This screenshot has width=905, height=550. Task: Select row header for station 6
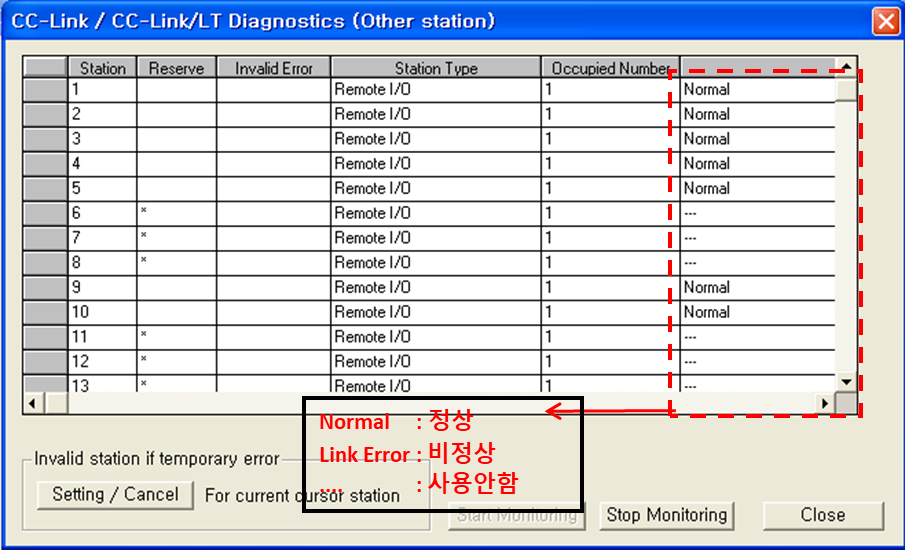pyautogui.click(x=45, y=214)
